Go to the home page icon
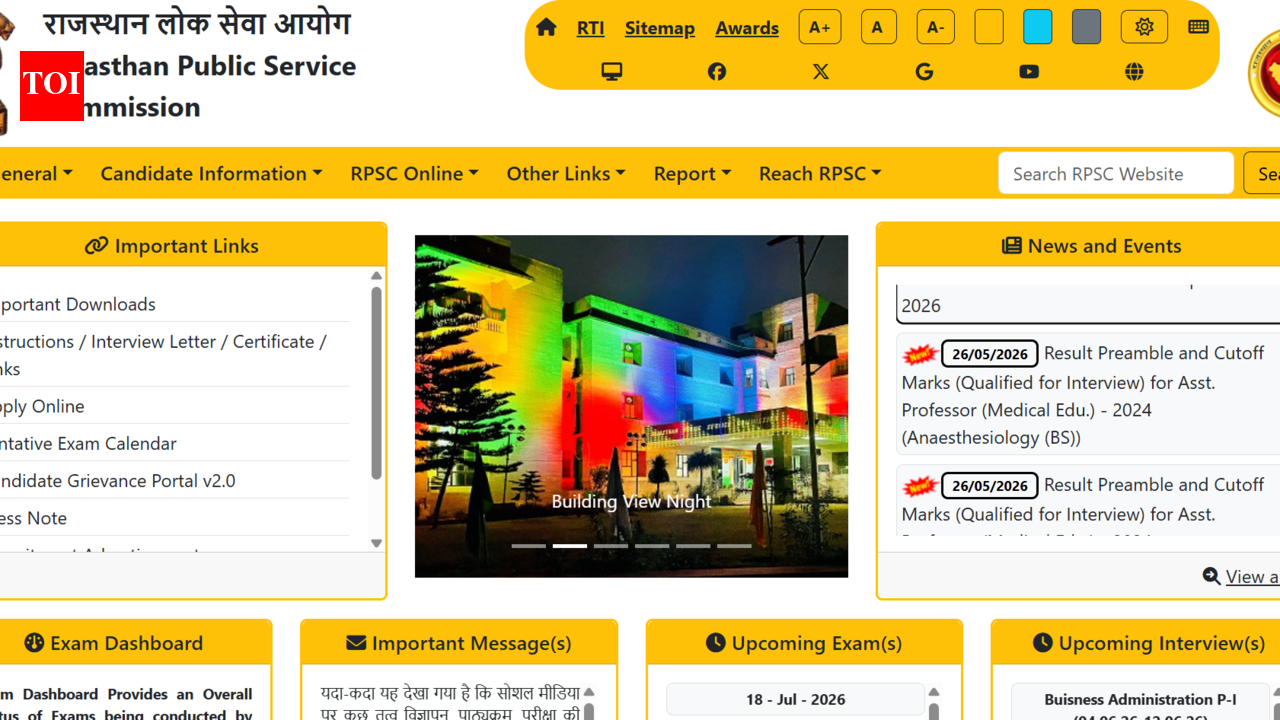 pyautogui.click(x=546, y=27)
